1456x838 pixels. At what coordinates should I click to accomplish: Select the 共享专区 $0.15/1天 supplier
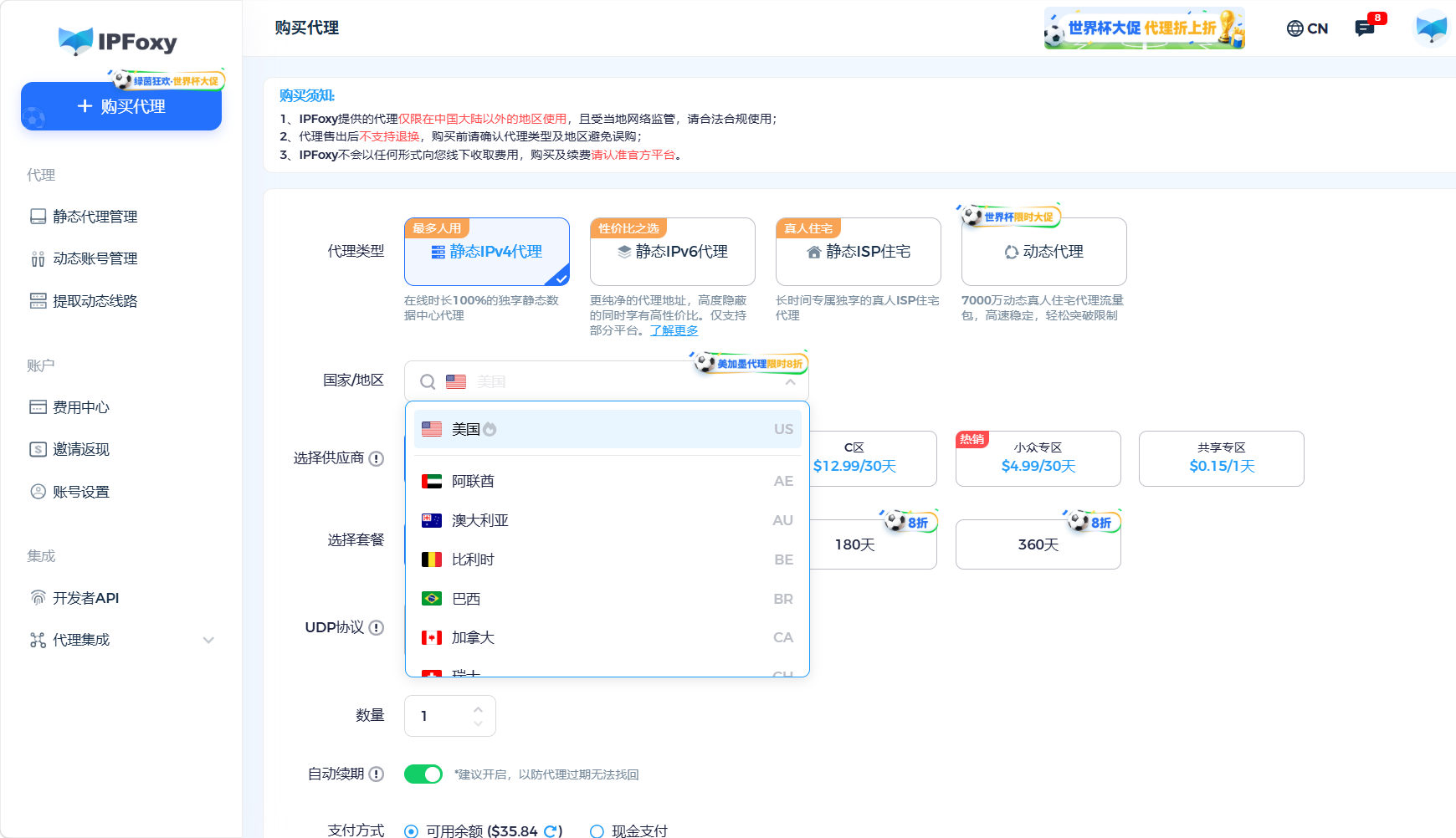(1222, 458)
